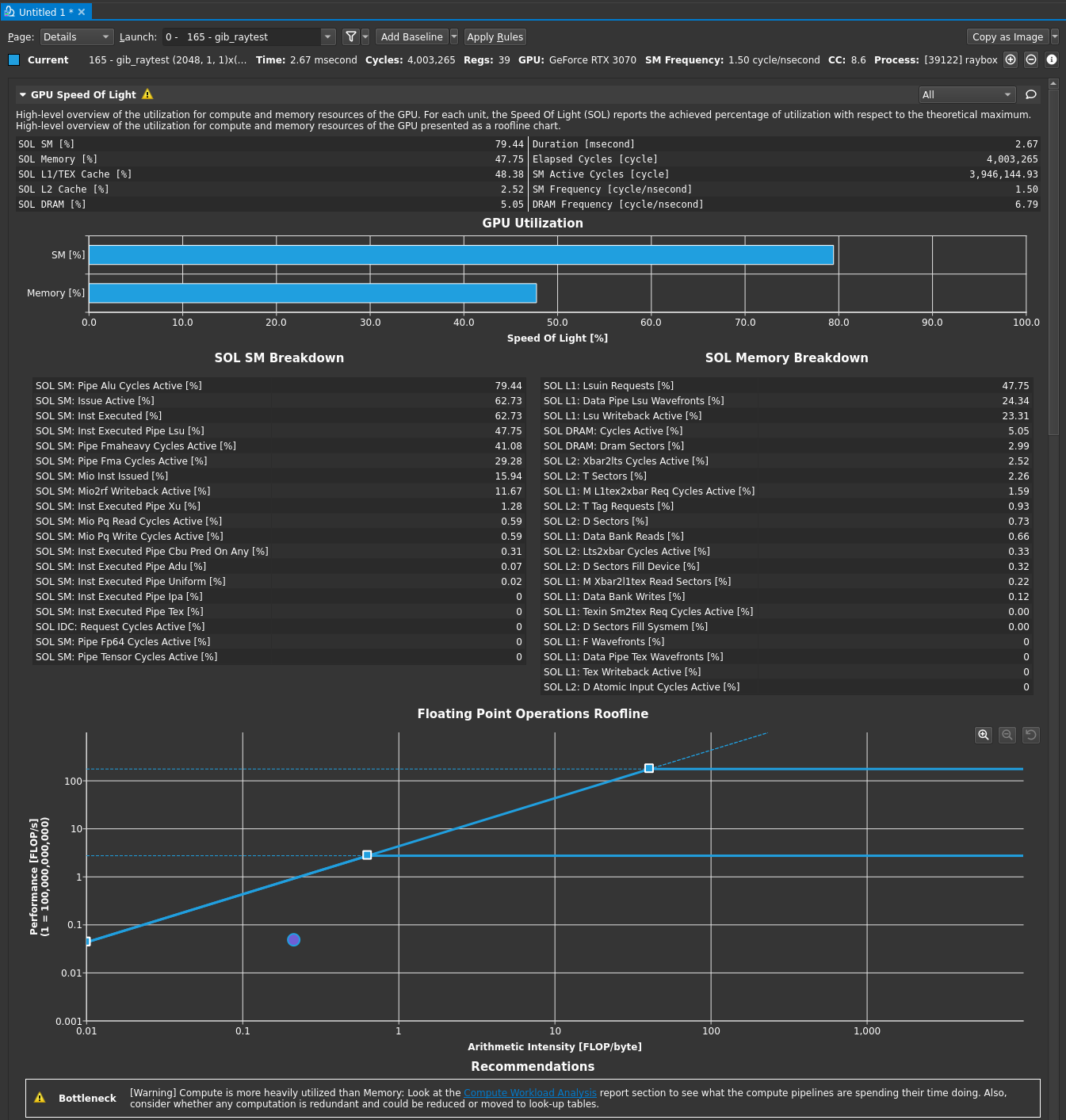Screen dimensions: 1066x1120
Task: Click the minus circle icon beside raybox
Action: [1031, 59]
